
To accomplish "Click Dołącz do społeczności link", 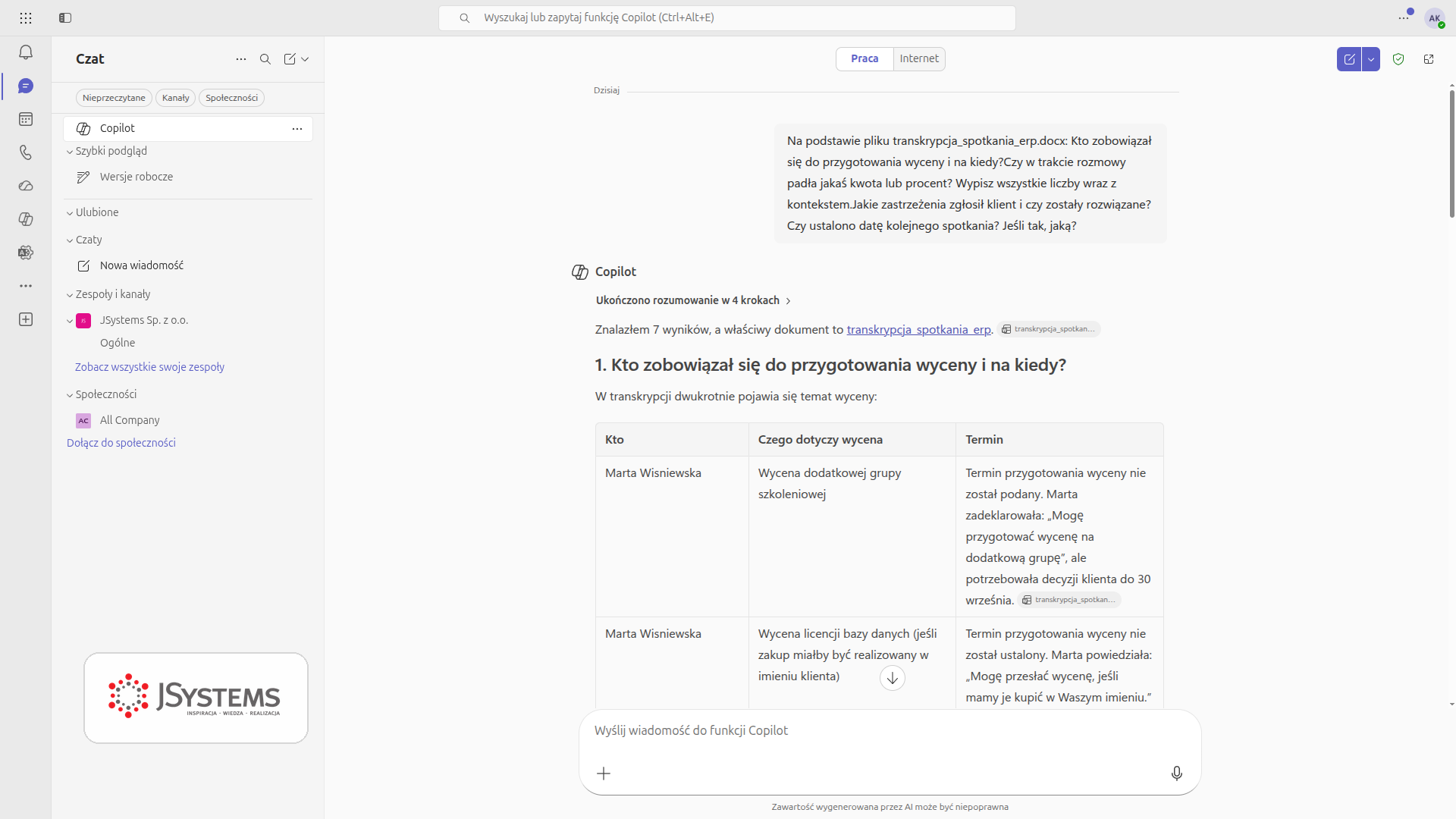I will [x=121, y=443].
